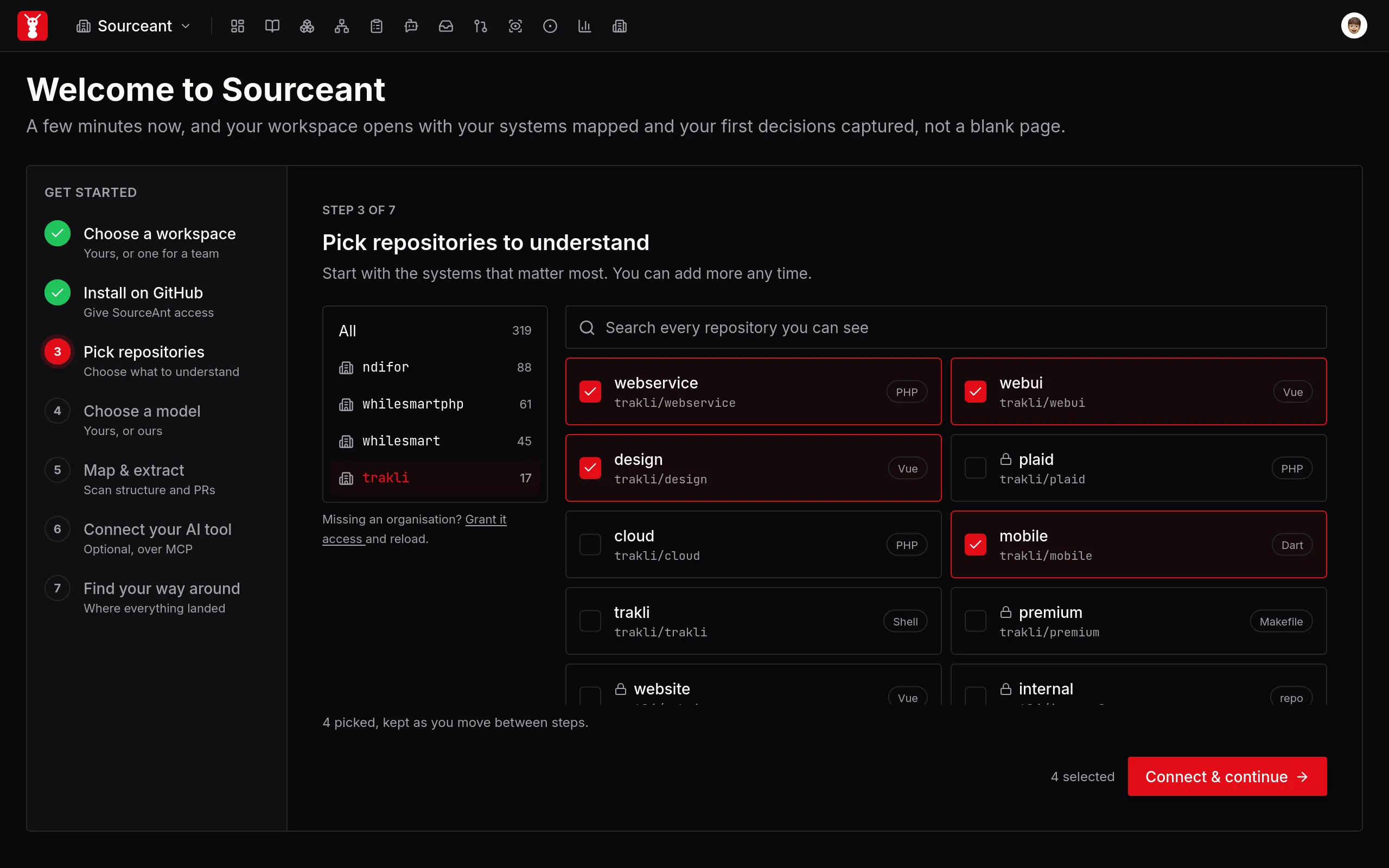Check the cloud repository checkbox
1389x868 pixels.
pos(590,544)
